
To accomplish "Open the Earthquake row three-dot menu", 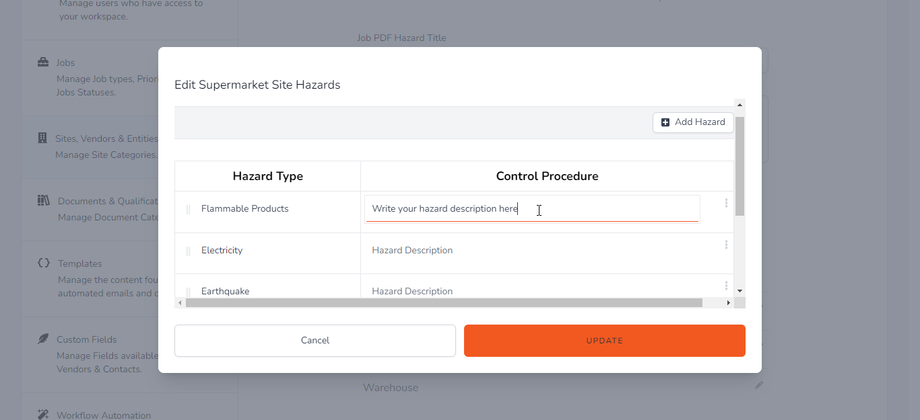I will pyautogui.click(x=726, y=286).
